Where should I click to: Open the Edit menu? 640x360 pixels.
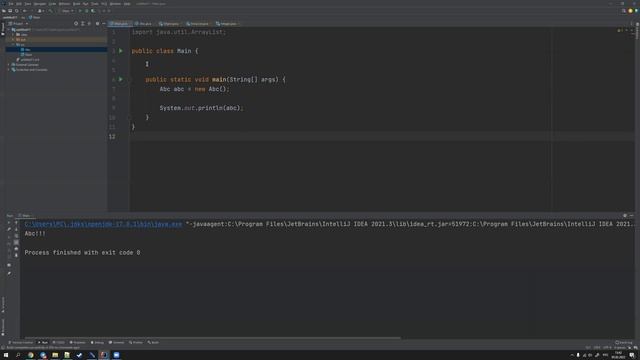(x=19, y=4)
